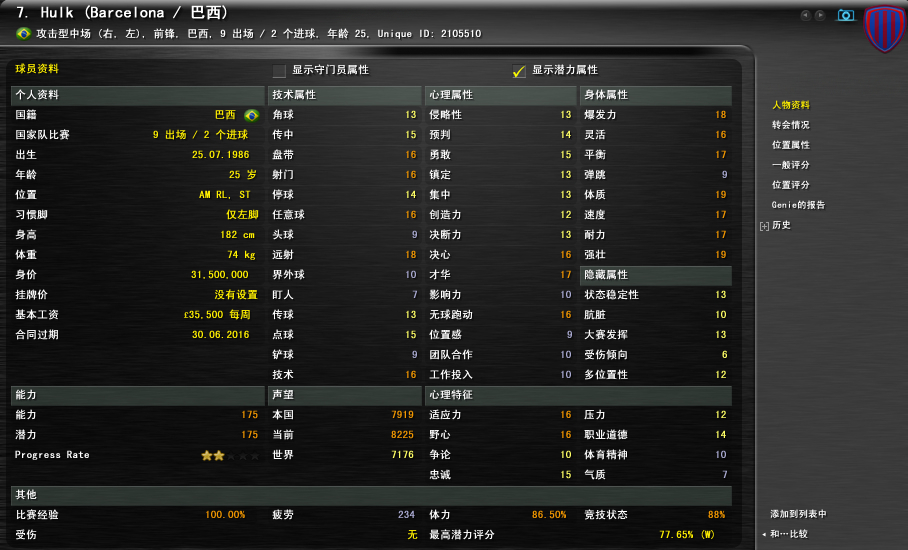Click the Barcelona club crest
This screenshot has width=908, height=550.
click(884, 28)
